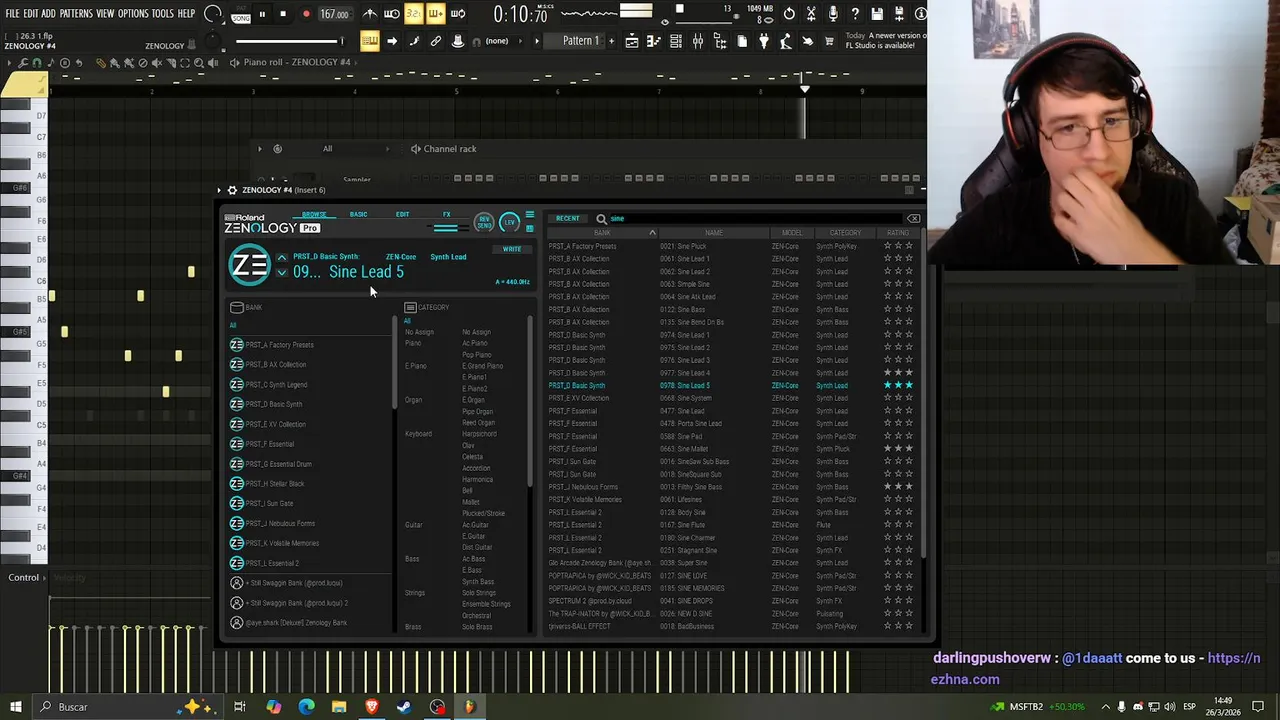Toggle the PAT/SONG mode switch
Image resolution: width=1280 pixels, height=720 pixels.
[x=241, y=14]
